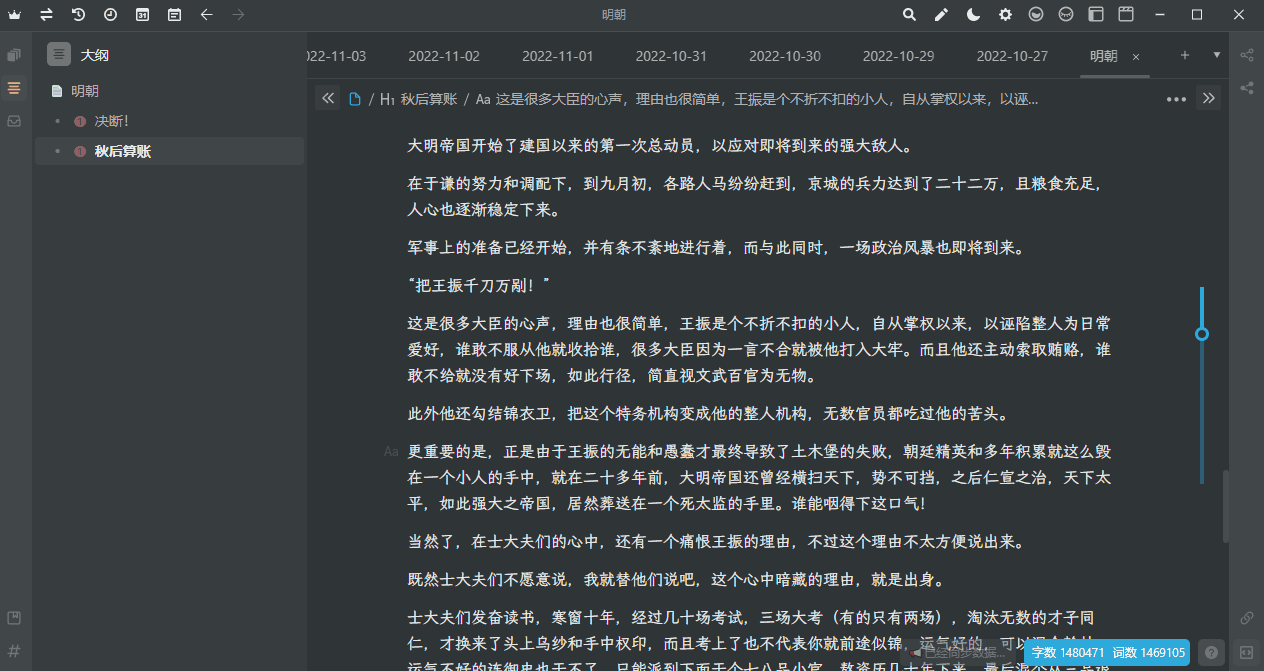The width and height of the screenshot is (1264, 671).
Task: Open the crown main menu icon
Action: pos(14,15)
